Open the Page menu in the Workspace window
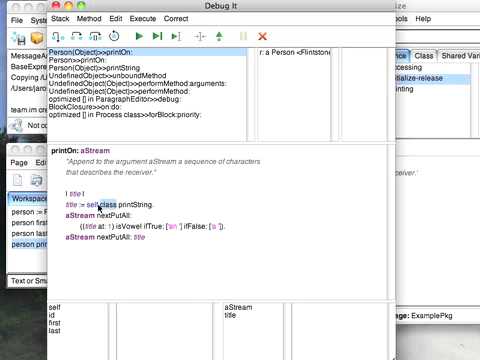Screen dimensions: 480x360 19,163
